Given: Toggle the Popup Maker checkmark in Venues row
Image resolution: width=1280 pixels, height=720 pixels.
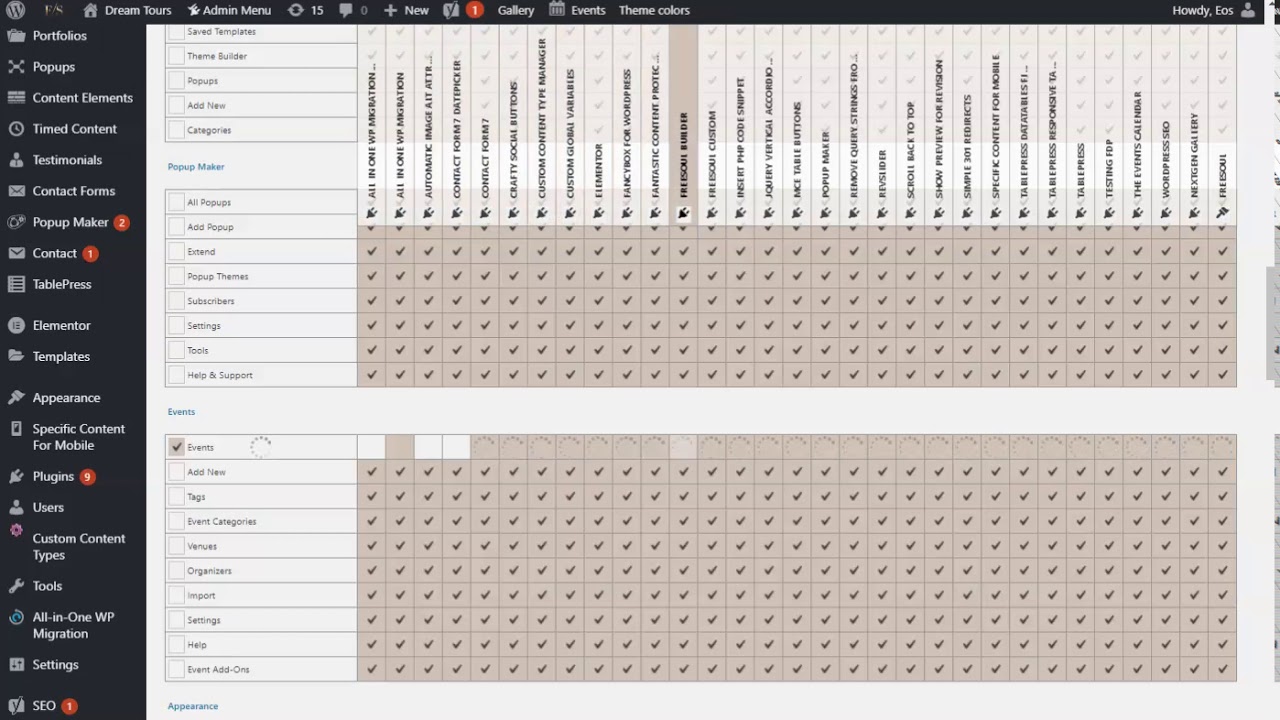Looking at the screenshot, I should [825, 546].
